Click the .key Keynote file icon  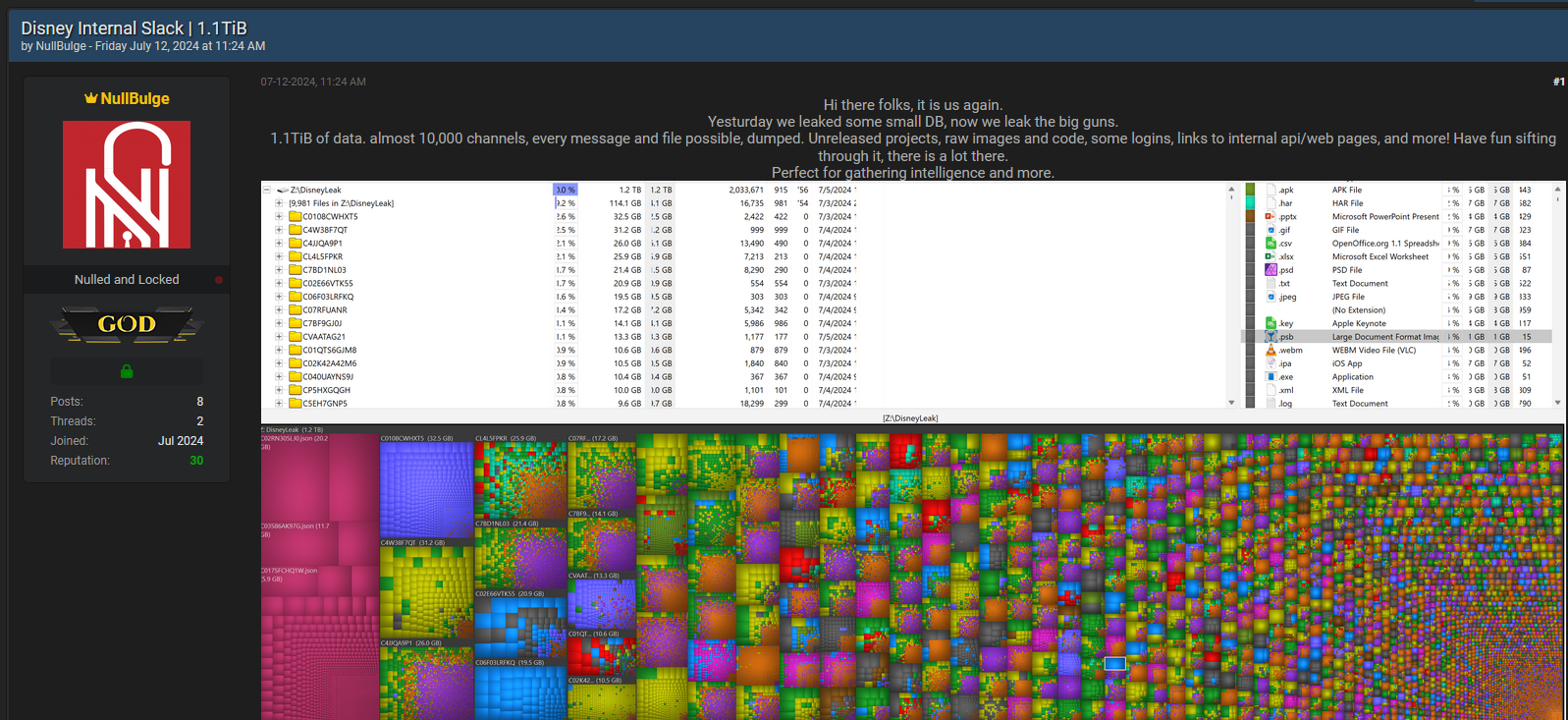[1271, 323]
